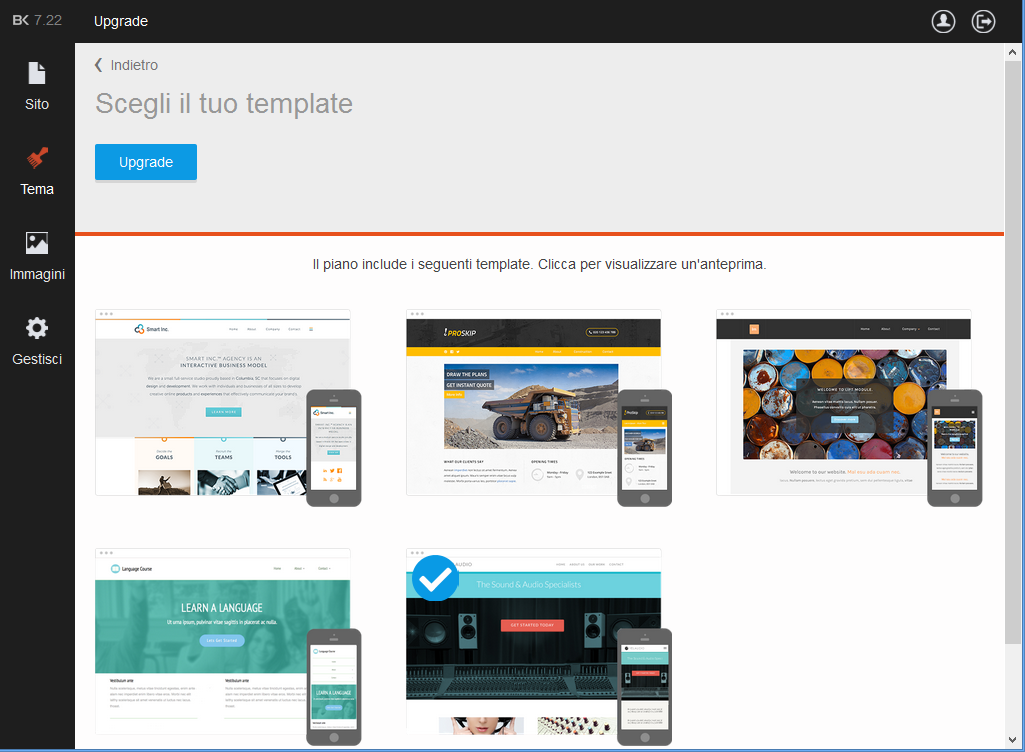Preview the ProSkip construction template

(533, 402)
